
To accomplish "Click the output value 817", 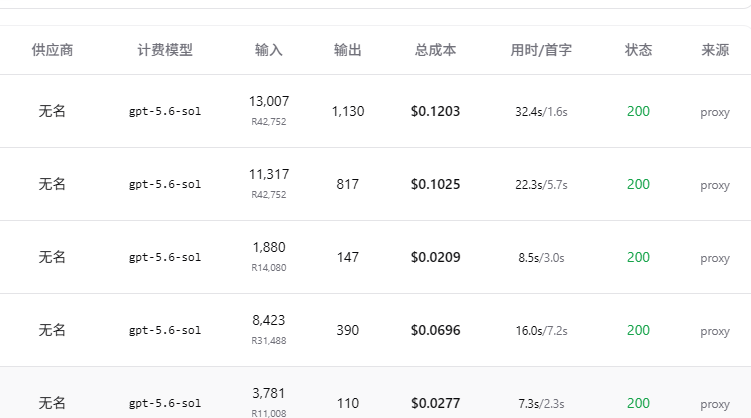I will [x=348, y=184].
